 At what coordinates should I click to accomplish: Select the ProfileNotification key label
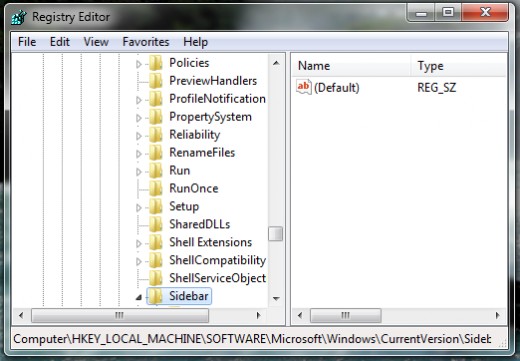[217, 99]
